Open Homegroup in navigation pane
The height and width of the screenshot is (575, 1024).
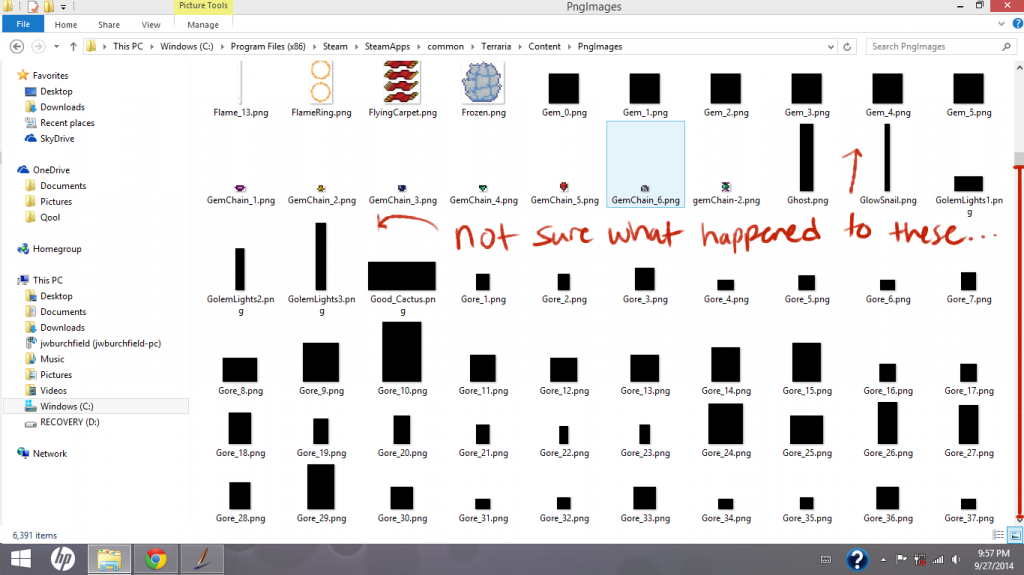click(x=50, y=249)
